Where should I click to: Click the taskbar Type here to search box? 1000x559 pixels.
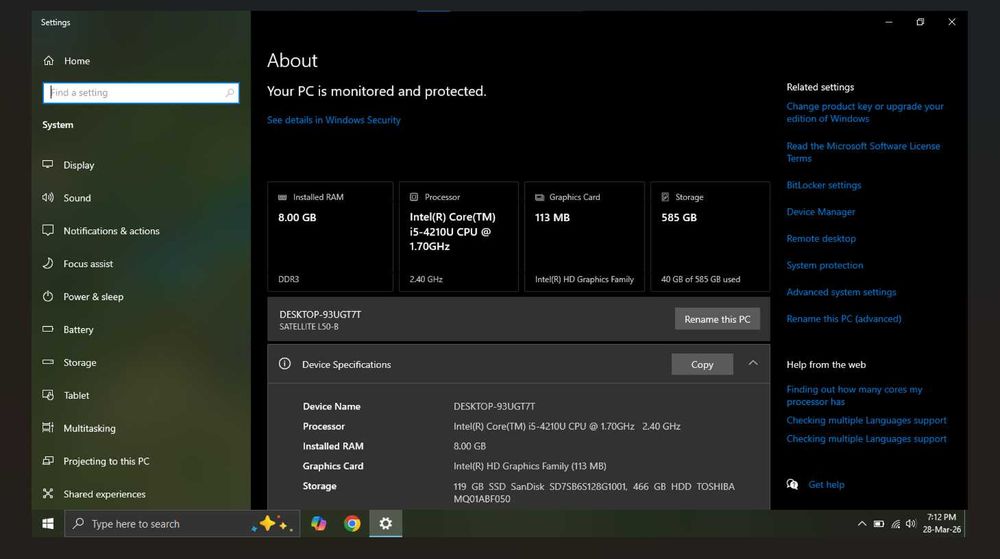point(182,524)
